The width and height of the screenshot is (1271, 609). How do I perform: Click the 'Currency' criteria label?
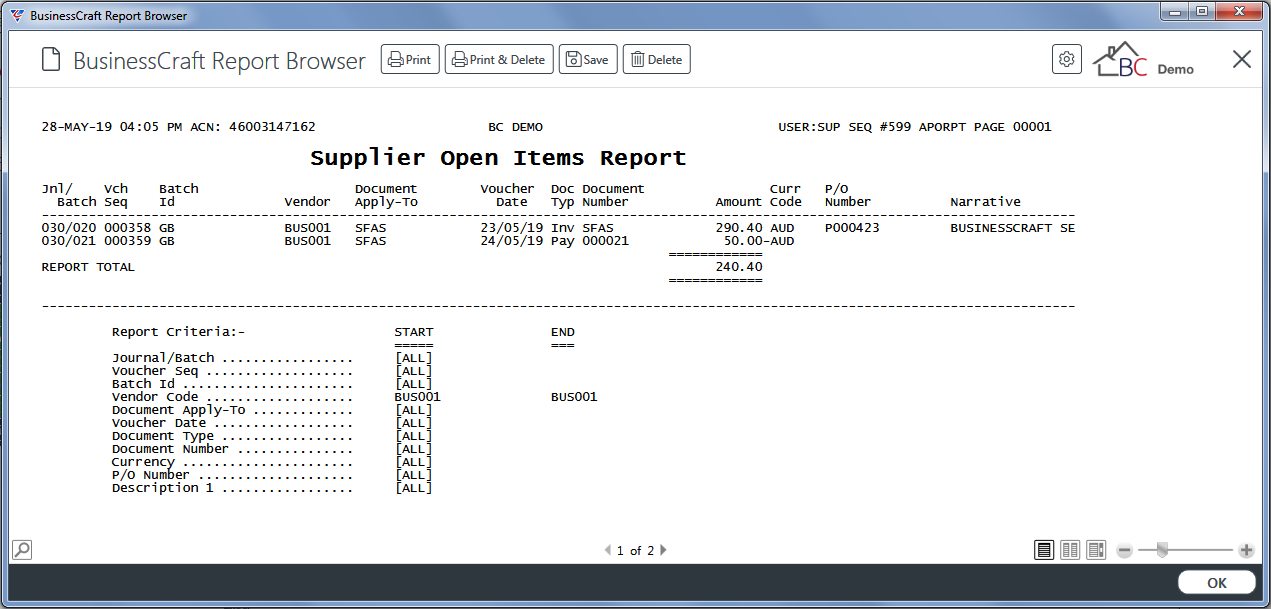143,462
